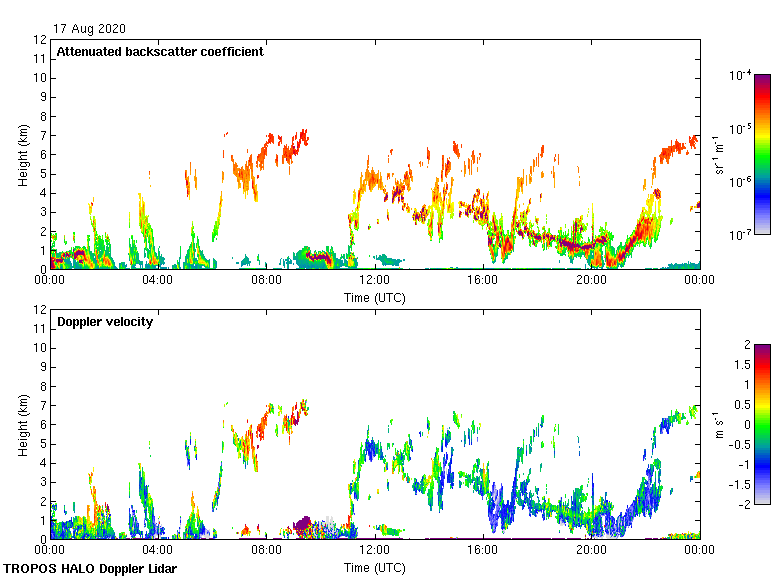Click the "17 Aug 2020" date label
This screenshot has height=580, width=780.
(x=90, y=29)
